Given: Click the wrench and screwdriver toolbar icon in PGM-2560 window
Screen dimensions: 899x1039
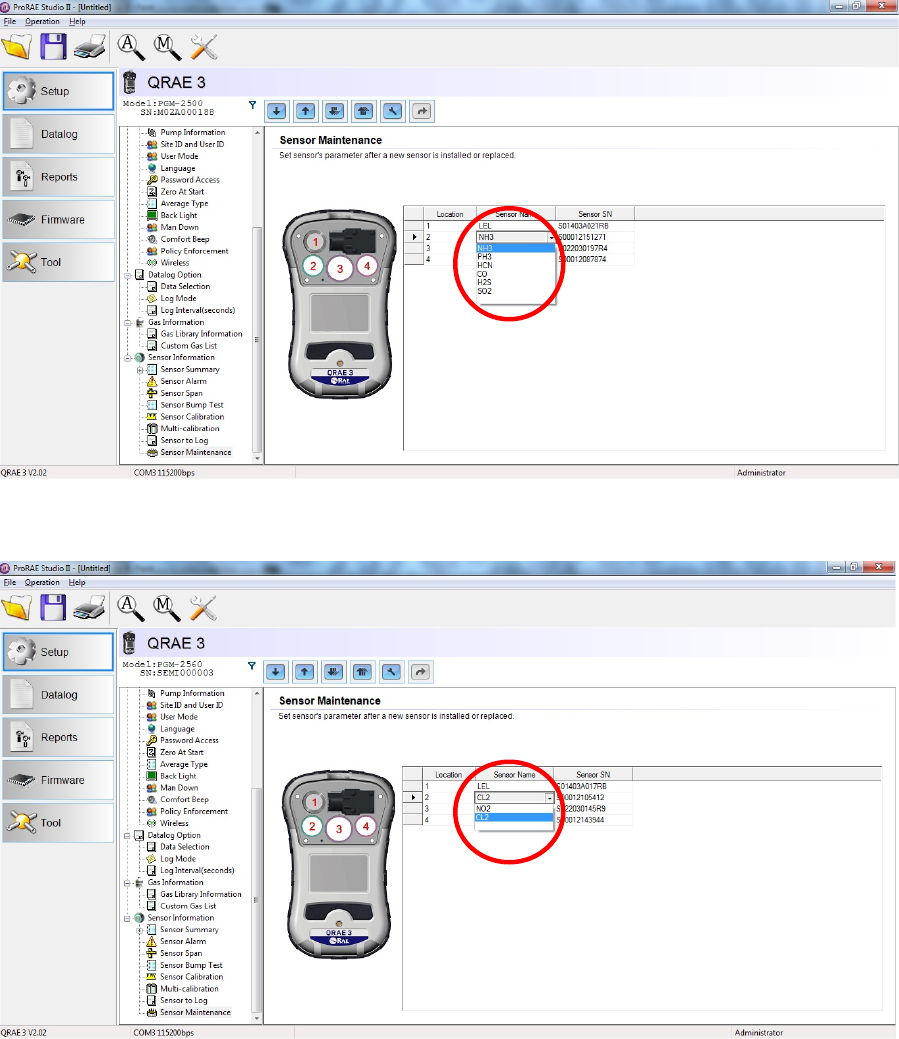Looking at the screenshot, I should pyautogui.click(x=203, y=608).
